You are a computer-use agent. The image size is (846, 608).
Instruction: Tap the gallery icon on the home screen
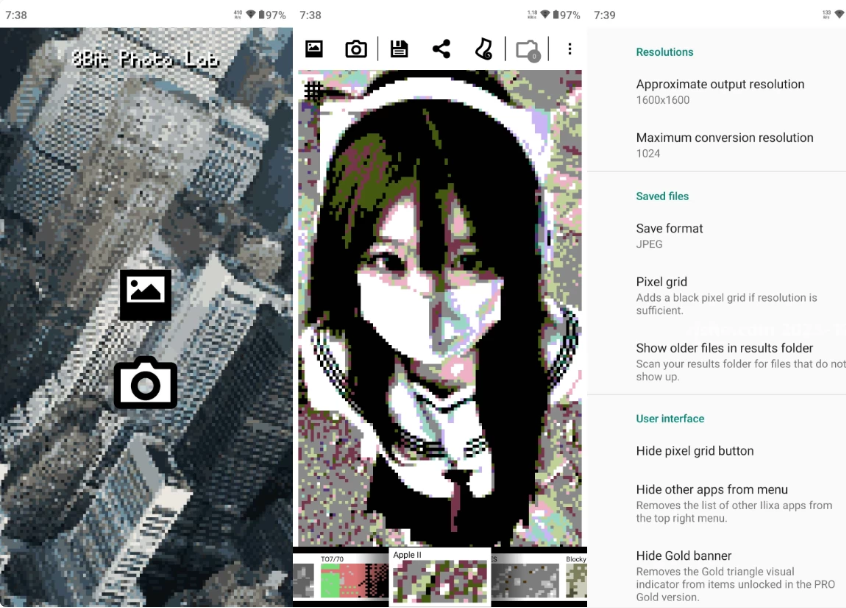click(145, 295)
